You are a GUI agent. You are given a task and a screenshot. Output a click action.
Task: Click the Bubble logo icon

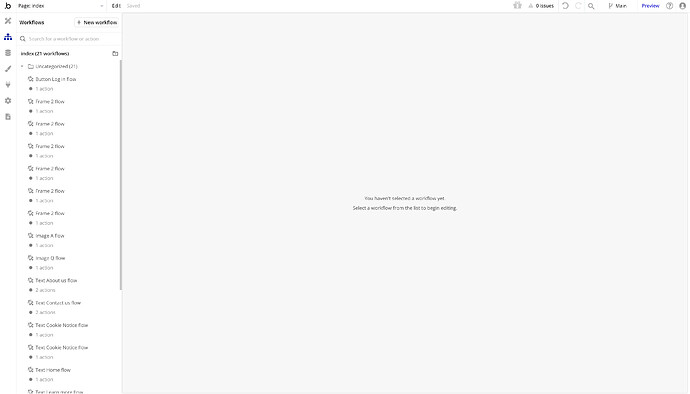coord(8,6)
